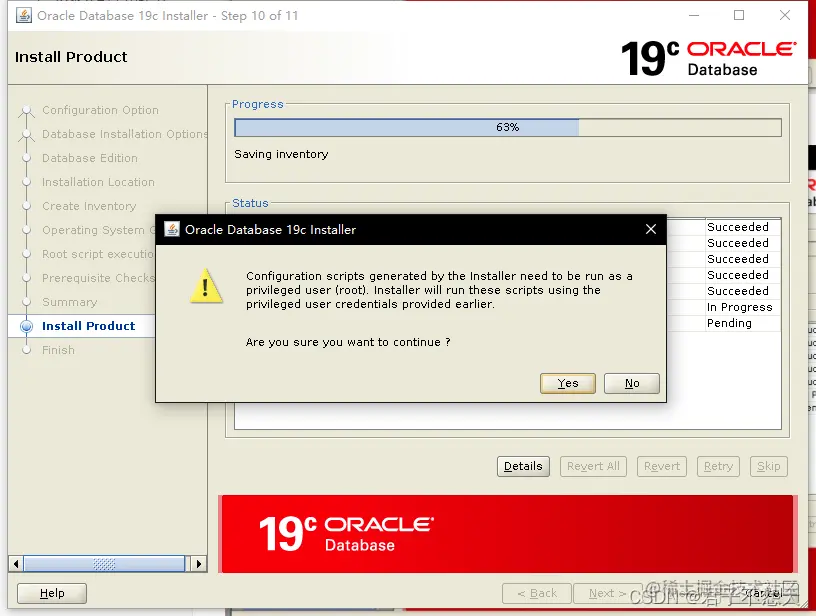Select the Summary step
816x616 pixels.
click(x=69, y=302)
